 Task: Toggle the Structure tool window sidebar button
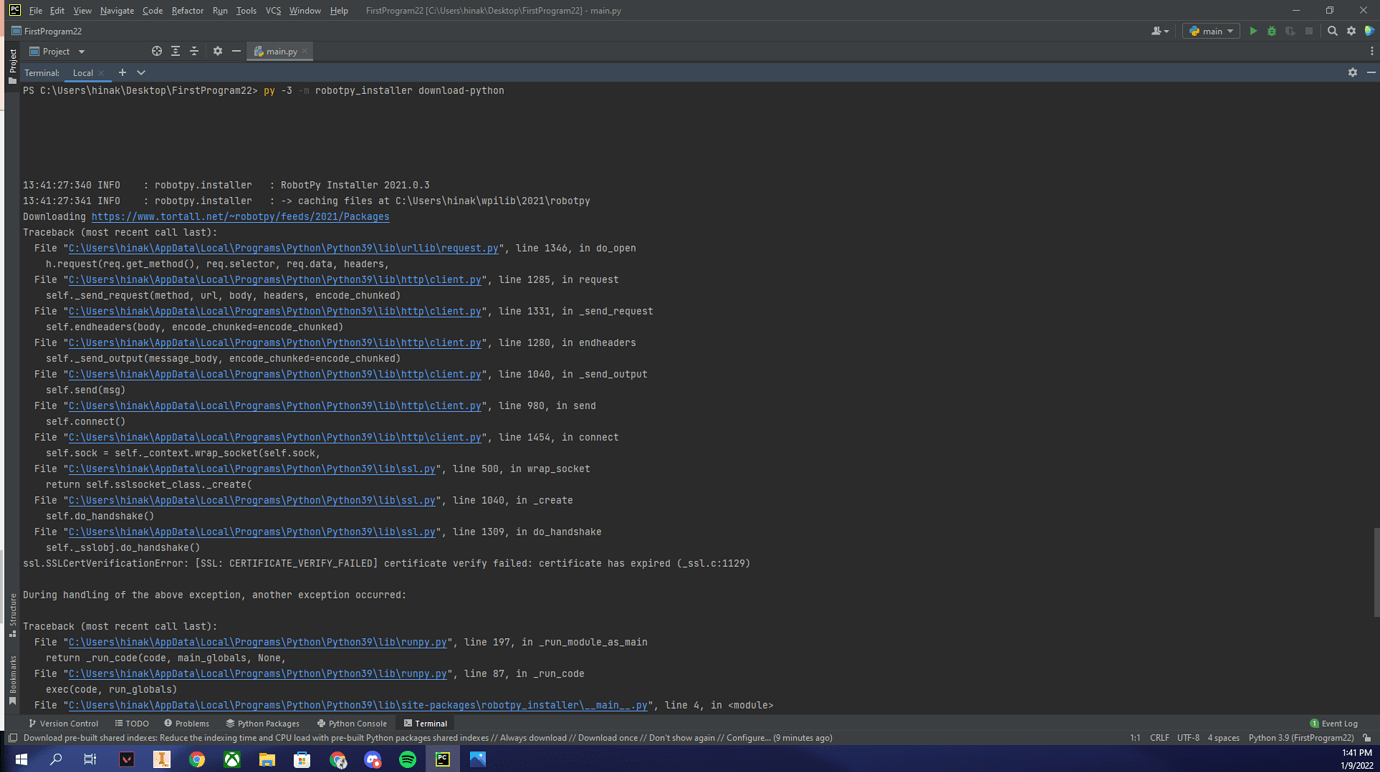(12, 614)
